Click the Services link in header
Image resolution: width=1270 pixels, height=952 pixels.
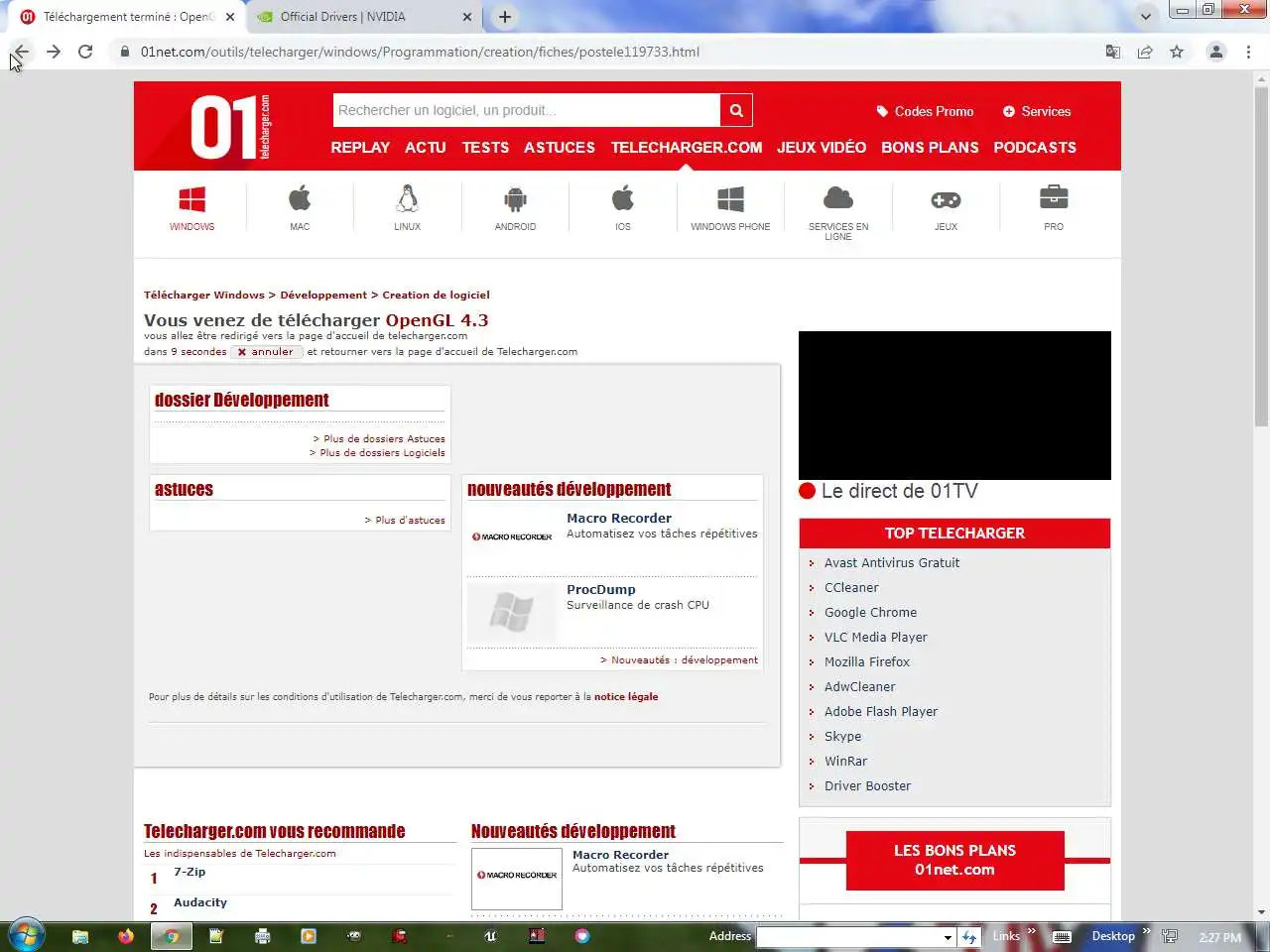pos(1037,111)
